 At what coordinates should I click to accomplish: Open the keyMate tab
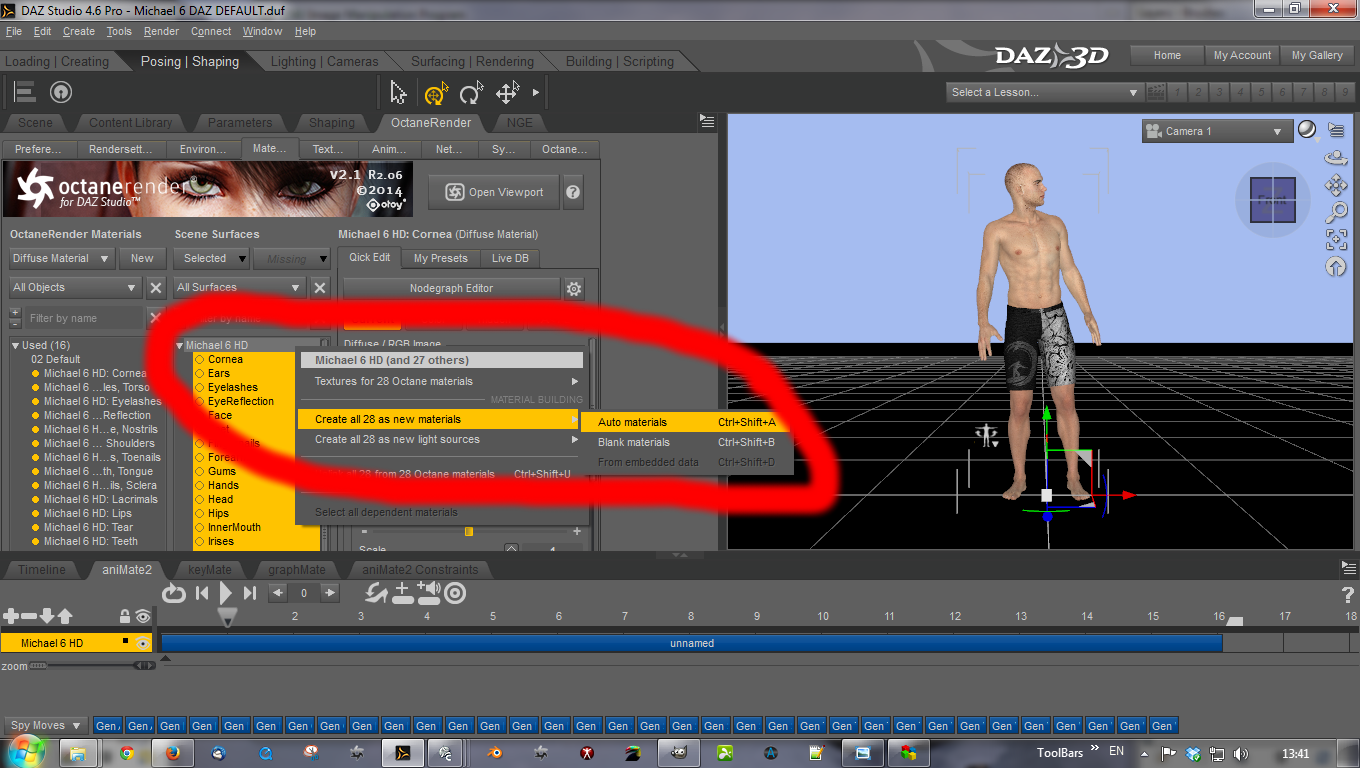(x=210, y=570)
